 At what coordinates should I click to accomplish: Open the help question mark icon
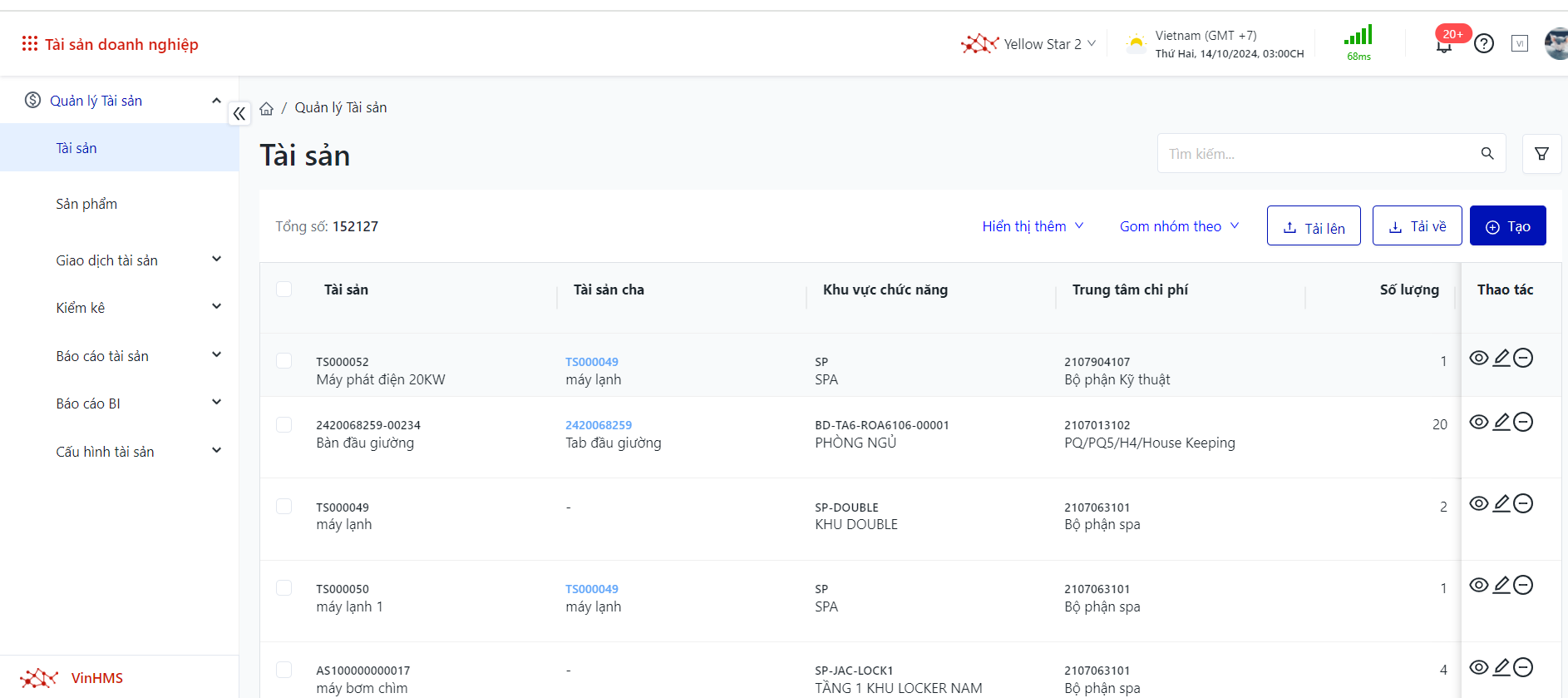click(1484, 44)
